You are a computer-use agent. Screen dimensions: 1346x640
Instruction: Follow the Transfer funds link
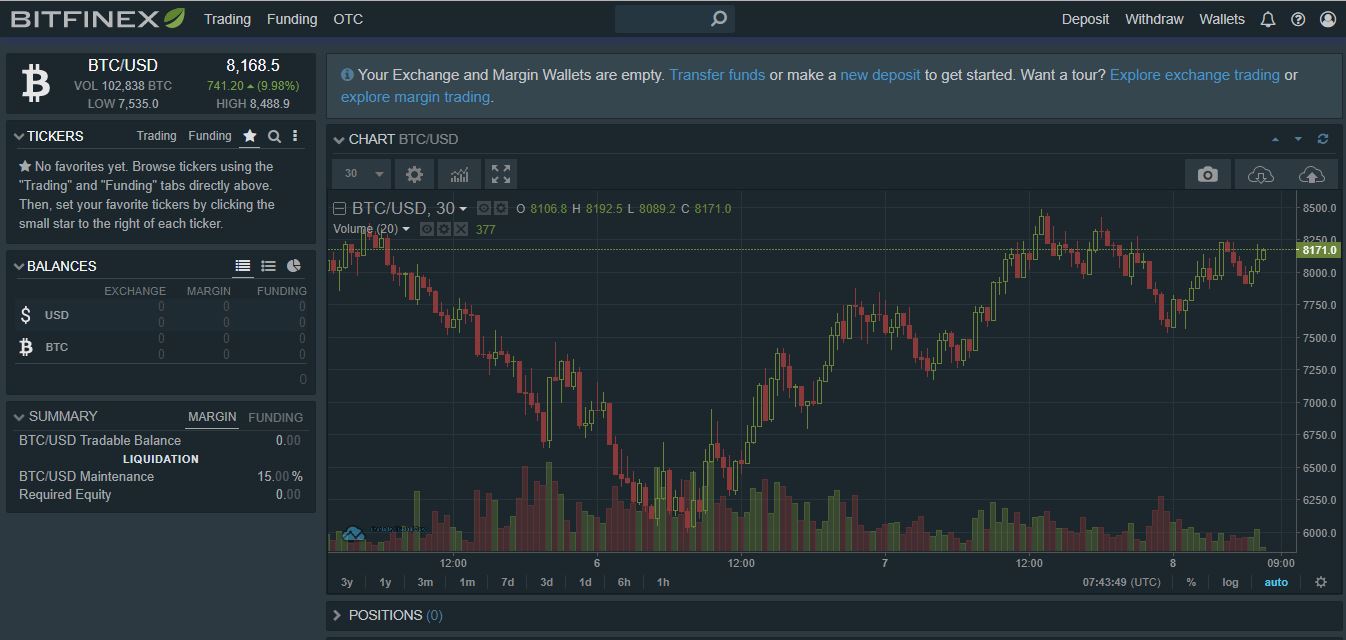coord(717,75)
